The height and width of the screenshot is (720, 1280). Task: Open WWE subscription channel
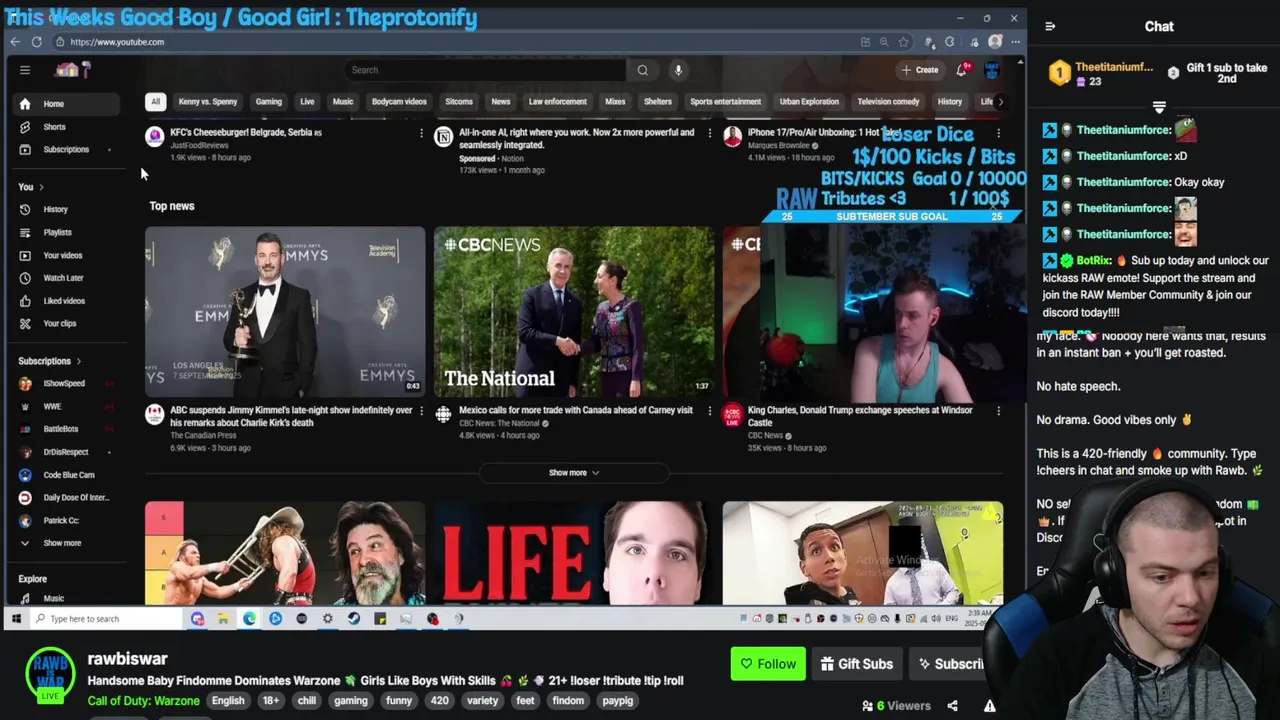(x=52, y=406)
